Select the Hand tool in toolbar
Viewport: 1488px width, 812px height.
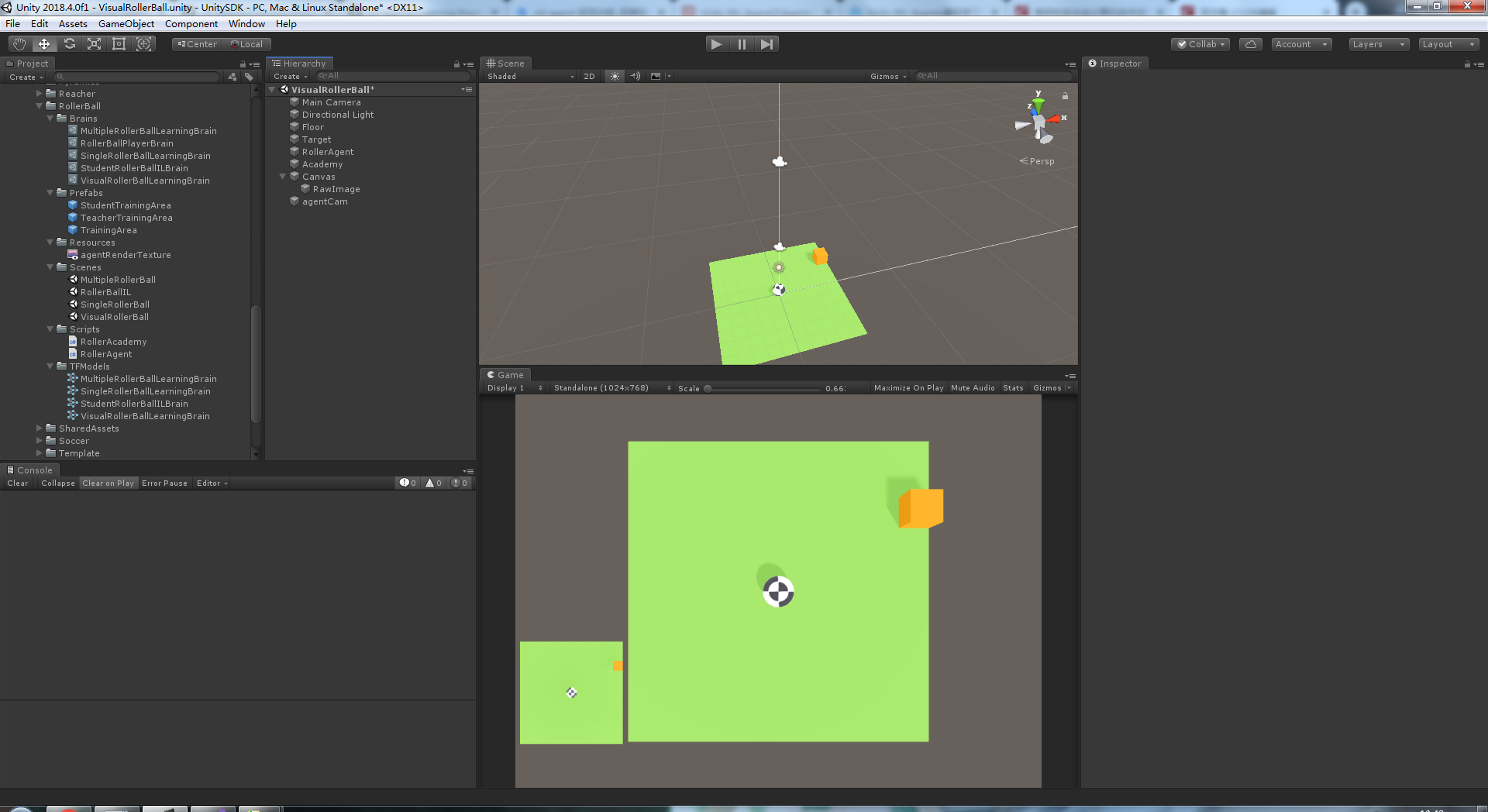point(19,43)
